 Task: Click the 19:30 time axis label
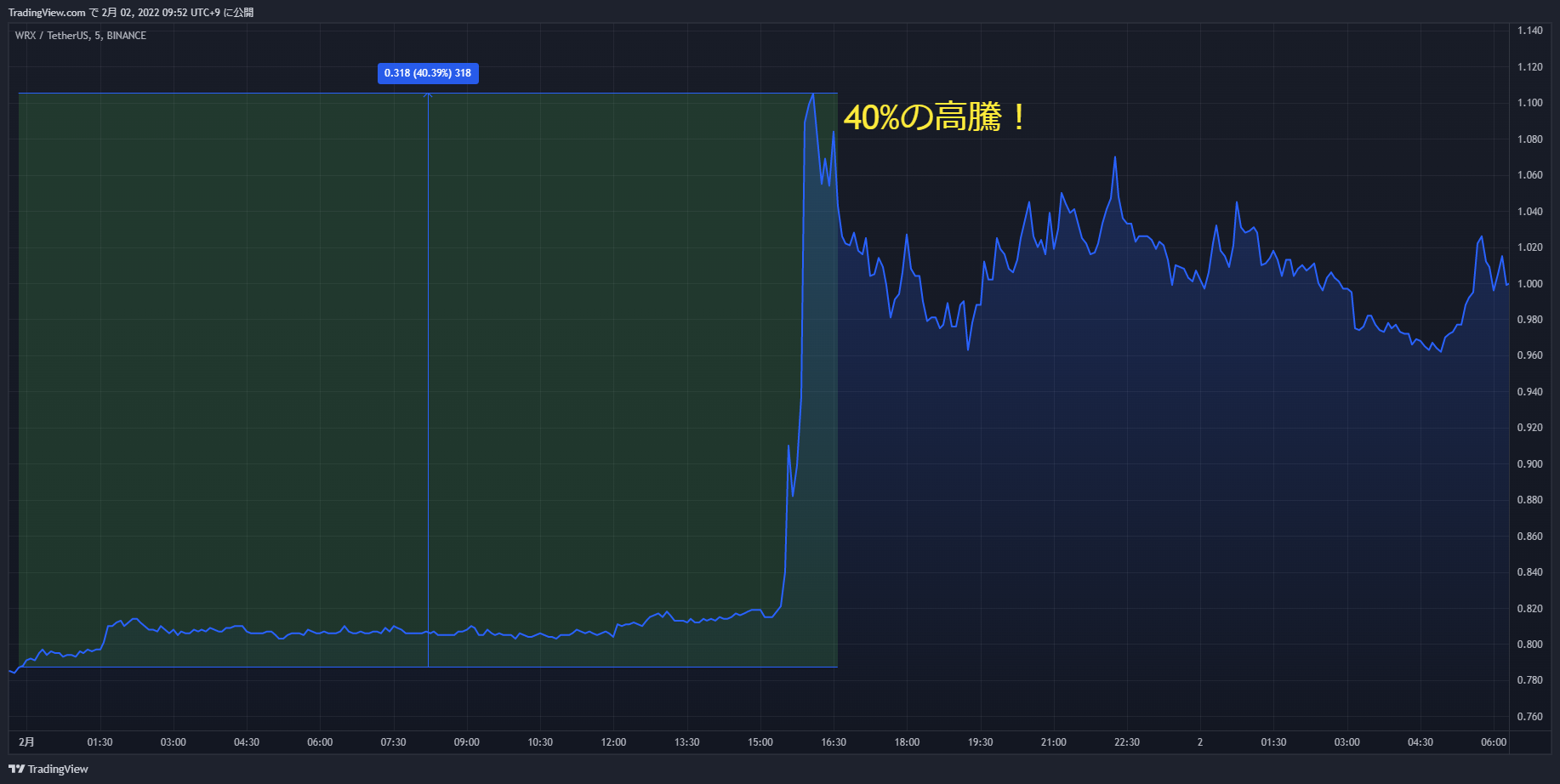click(981, 742)
